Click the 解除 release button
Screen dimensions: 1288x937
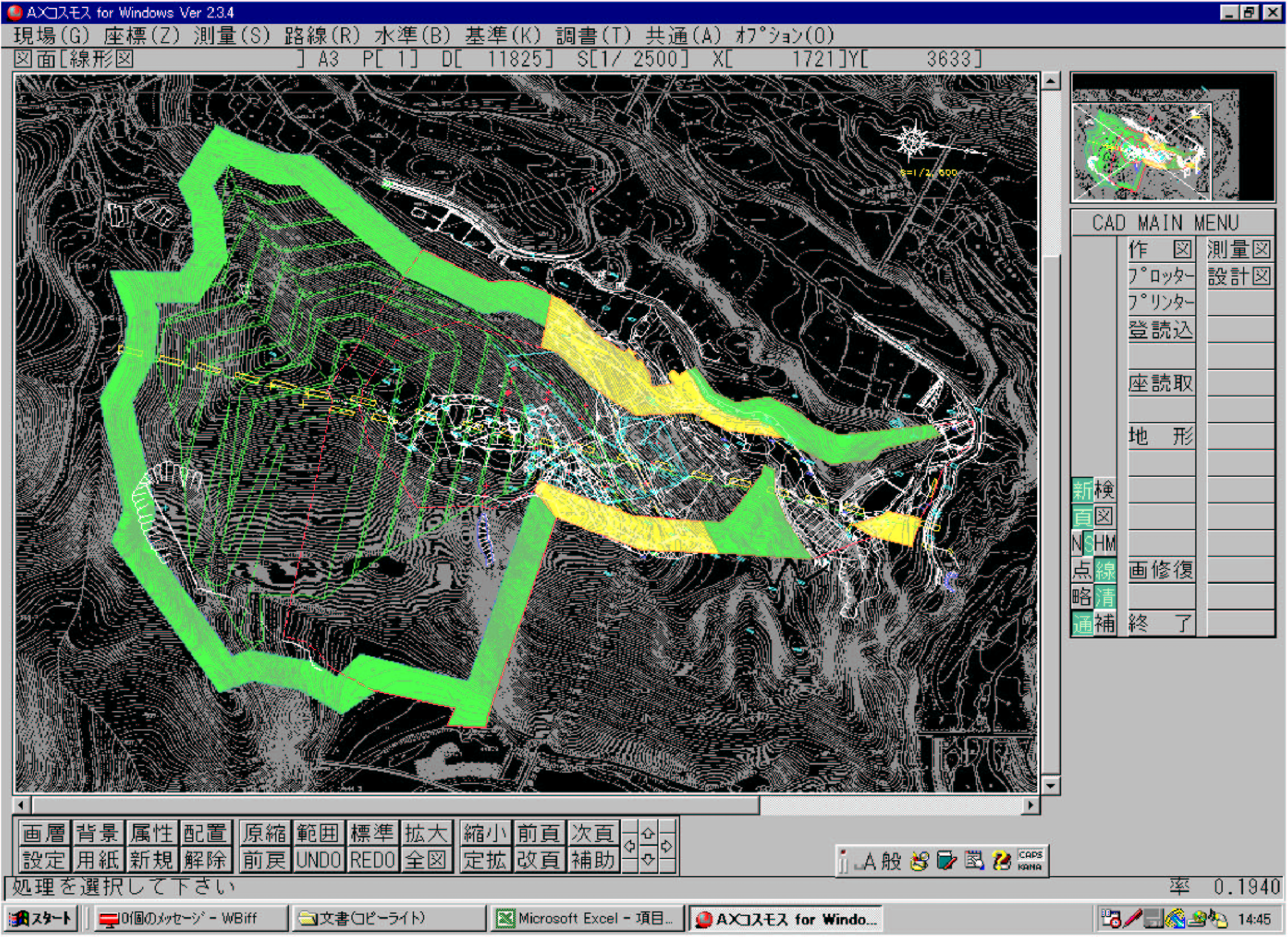[x=205, y=859]
